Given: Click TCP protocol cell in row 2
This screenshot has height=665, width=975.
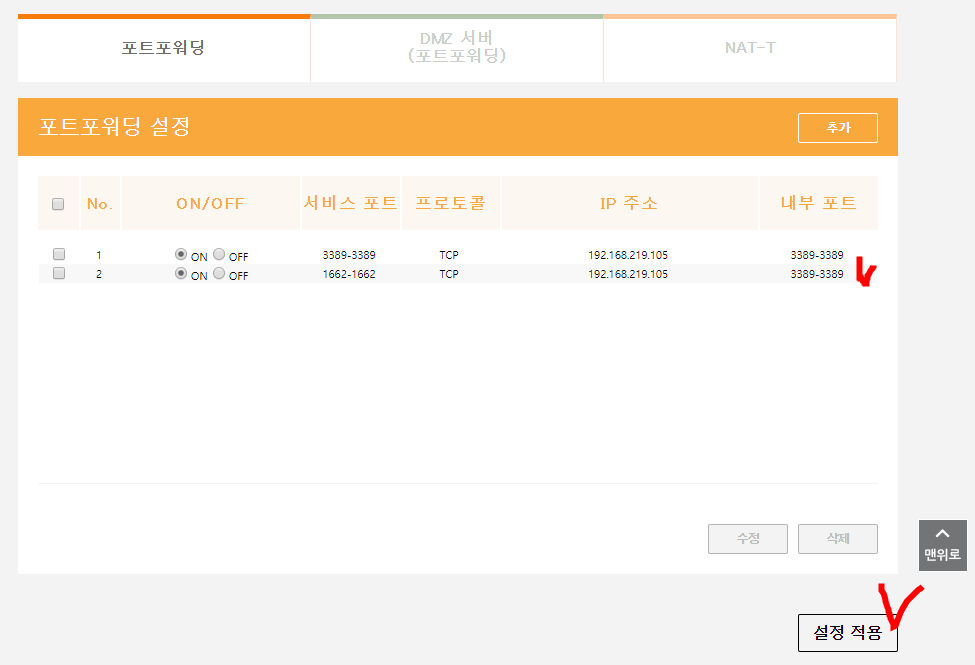Looking at the screenshot, I should click(x=449, y=274).
